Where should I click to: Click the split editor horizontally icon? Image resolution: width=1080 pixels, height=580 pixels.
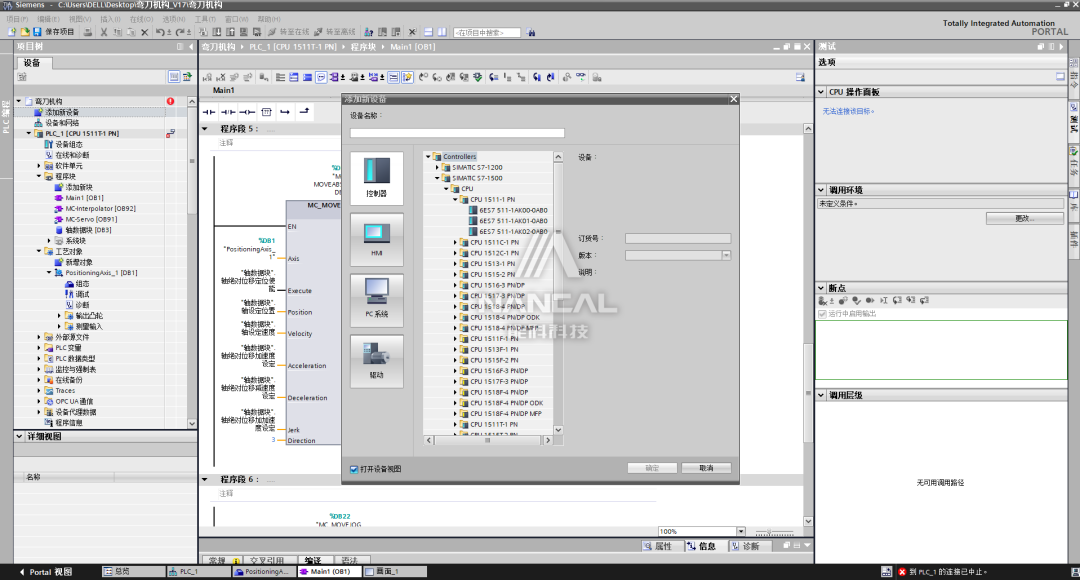tap(428, 32)
